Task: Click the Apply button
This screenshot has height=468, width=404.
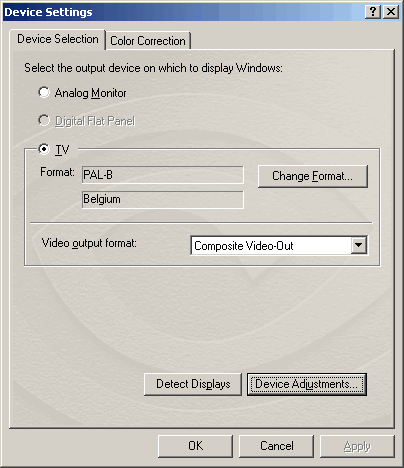Action: tap(357, 446)
